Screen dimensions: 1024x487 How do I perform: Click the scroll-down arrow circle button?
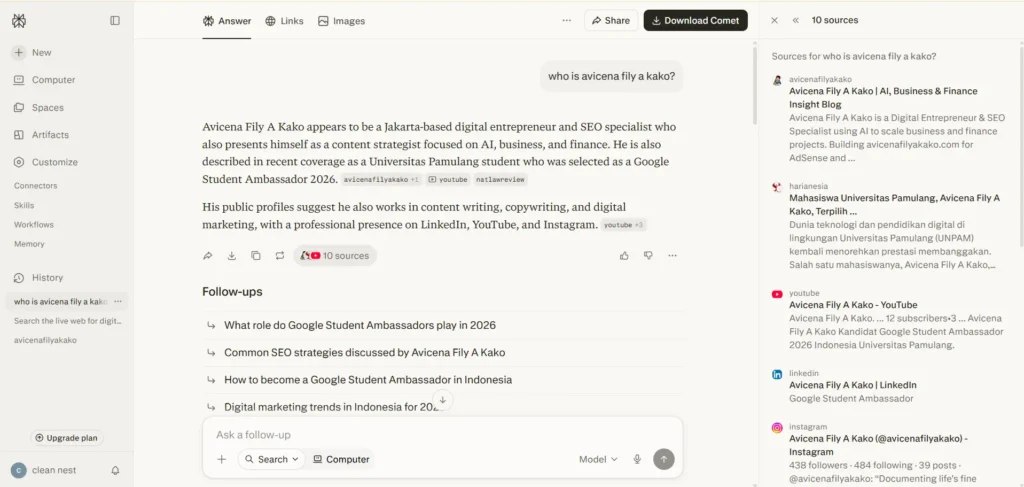[x=443, y=400]
